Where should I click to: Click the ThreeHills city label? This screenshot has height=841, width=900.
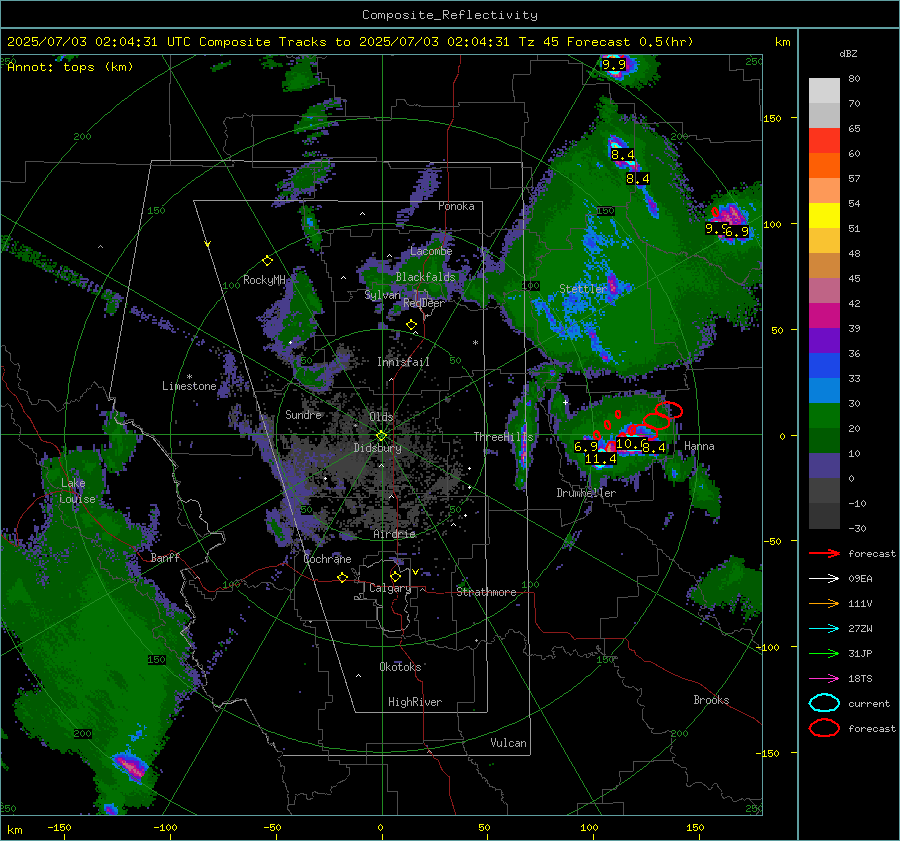tap(503, 437)
